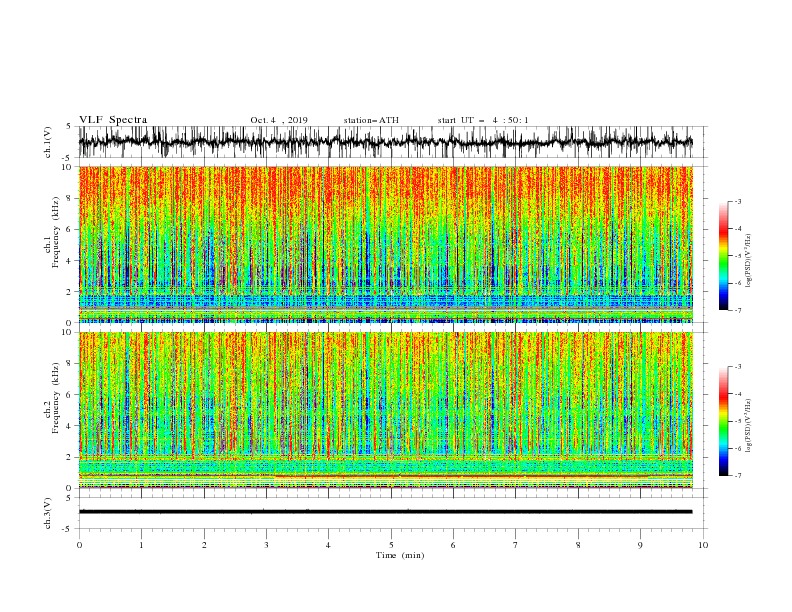The image size is (792, 612).
Task: Click the "ch.3(V)" waveform axis label
Action: tap(48, 513)
